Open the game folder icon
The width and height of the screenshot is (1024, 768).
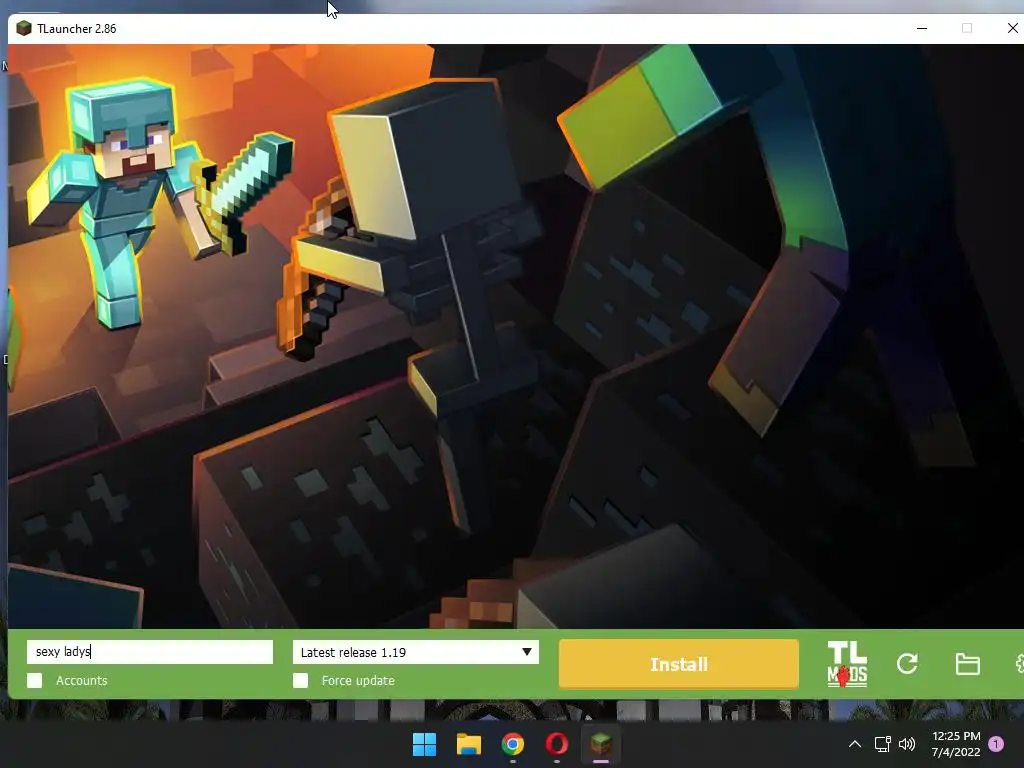tap(967, 664)
